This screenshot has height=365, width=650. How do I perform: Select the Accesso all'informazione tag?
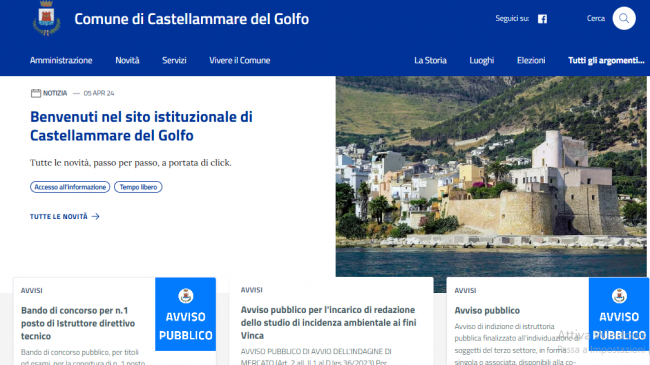(x=70, y=187)
